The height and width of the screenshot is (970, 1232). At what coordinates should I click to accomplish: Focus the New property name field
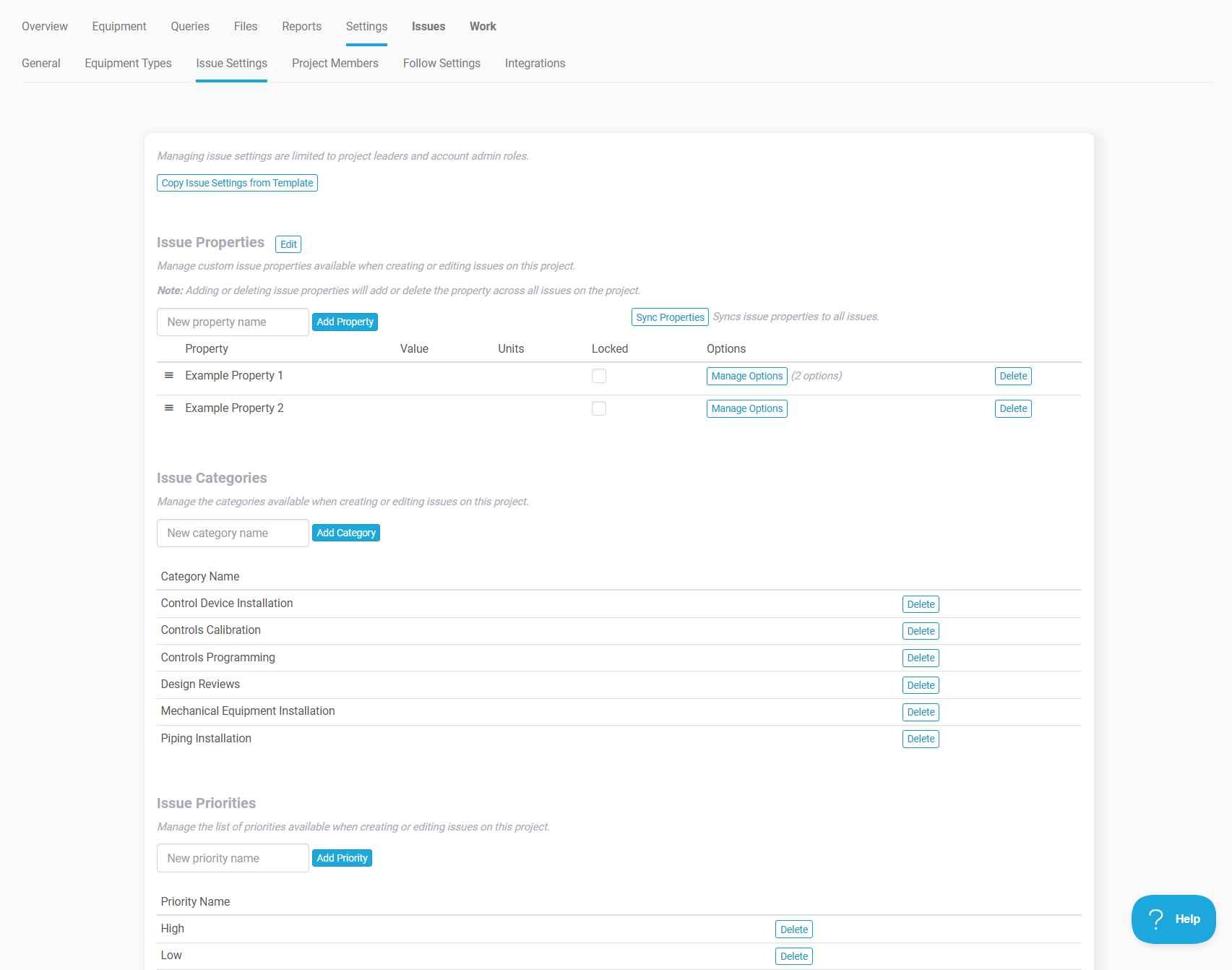pos(233,322)
